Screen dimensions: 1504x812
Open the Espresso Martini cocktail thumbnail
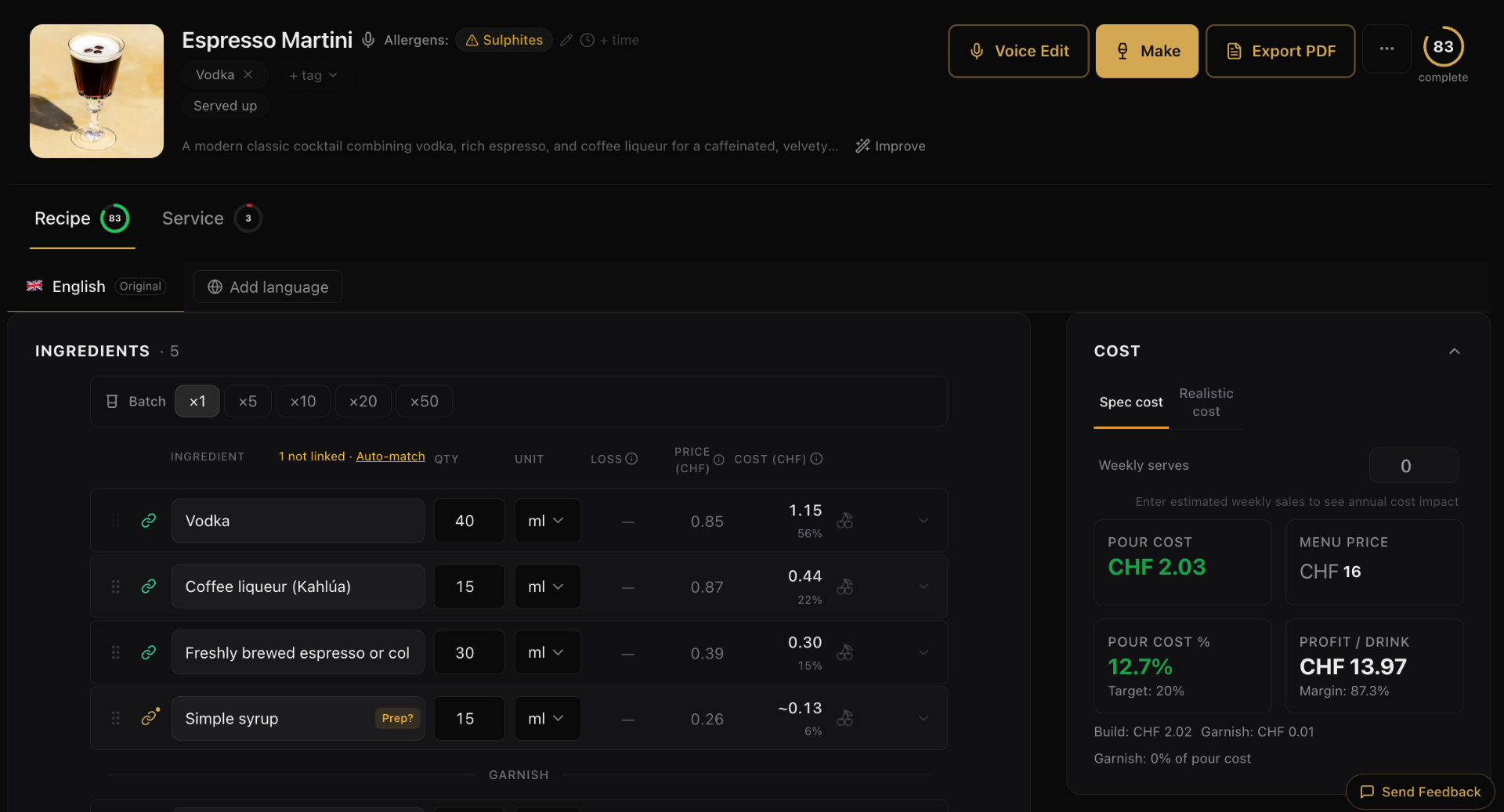[x=96, y=91]
